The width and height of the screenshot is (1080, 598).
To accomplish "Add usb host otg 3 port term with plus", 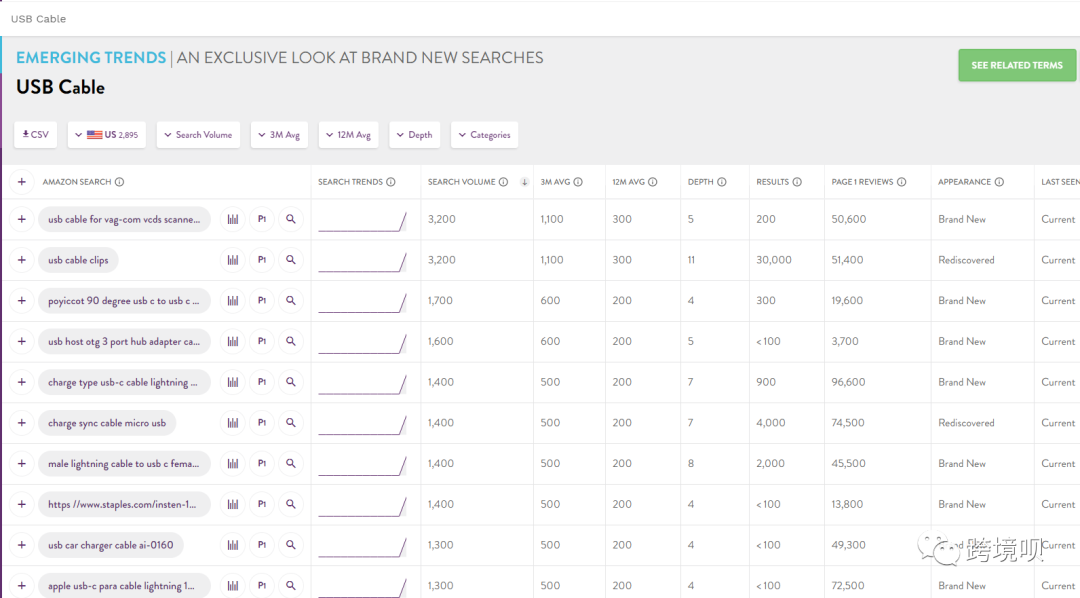I will coord(22,341).
